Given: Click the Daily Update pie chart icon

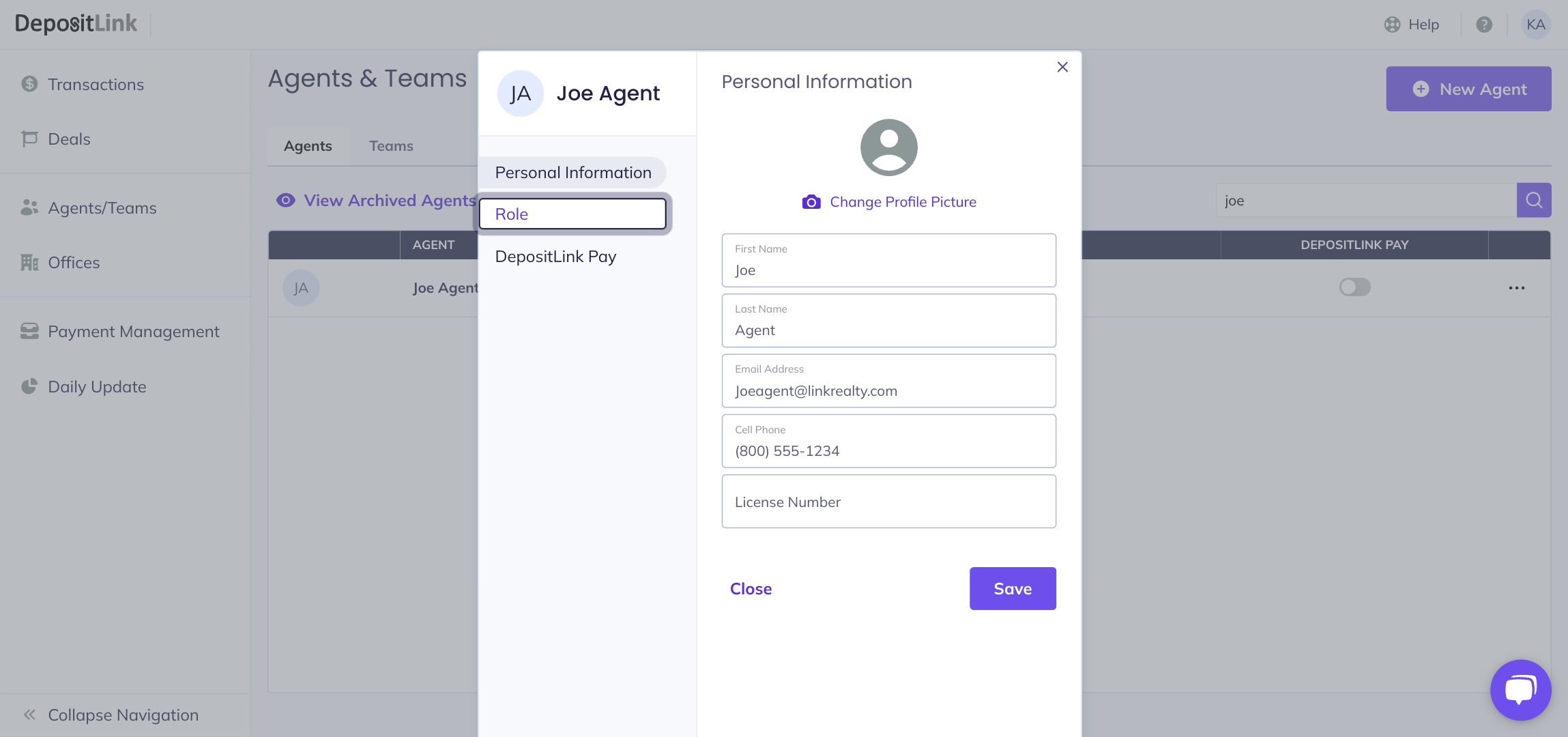Looking at the screenshot, I should [x=29, y=386].
